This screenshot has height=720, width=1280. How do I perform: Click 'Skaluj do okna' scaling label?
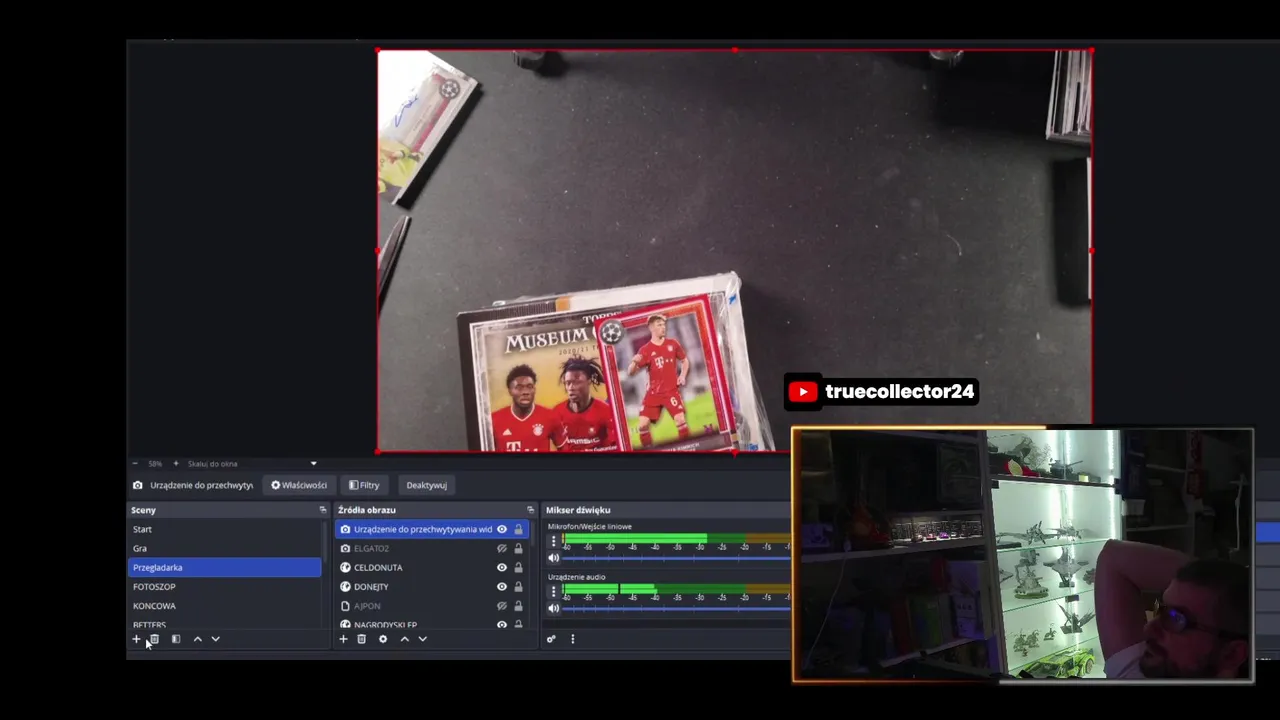[212, 464]
